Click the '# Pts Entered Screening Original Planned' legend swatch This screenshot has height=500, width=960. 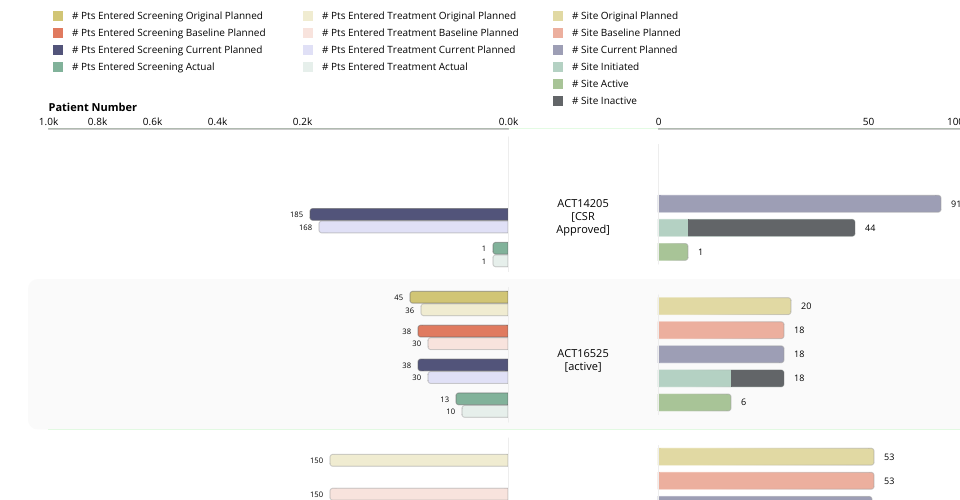(x=58, y=16)
